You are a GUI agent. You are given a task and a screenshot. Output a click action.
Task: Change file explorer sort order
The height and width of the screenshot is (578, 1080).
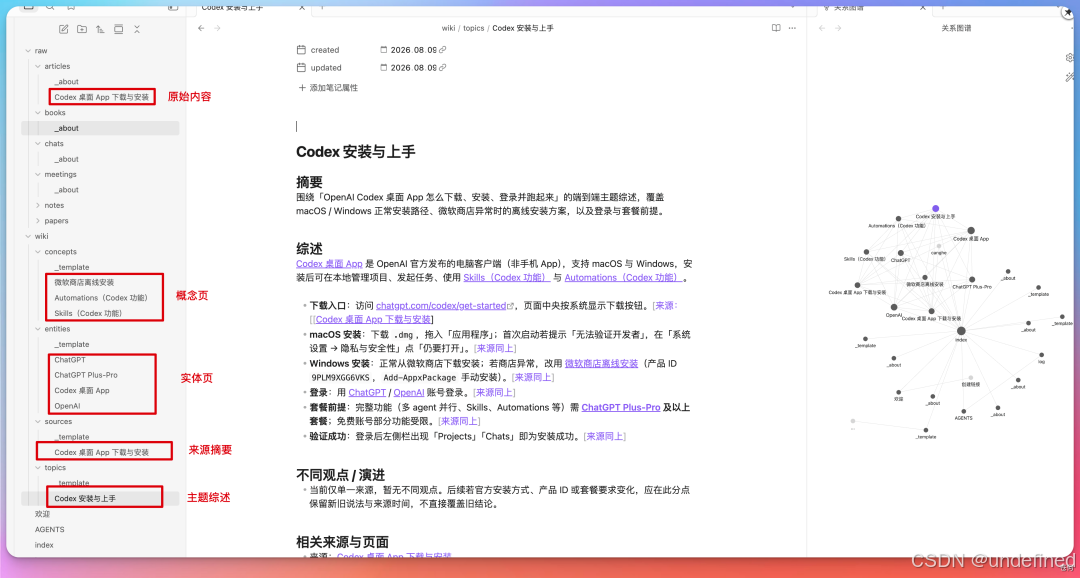[x=101, y=29]
